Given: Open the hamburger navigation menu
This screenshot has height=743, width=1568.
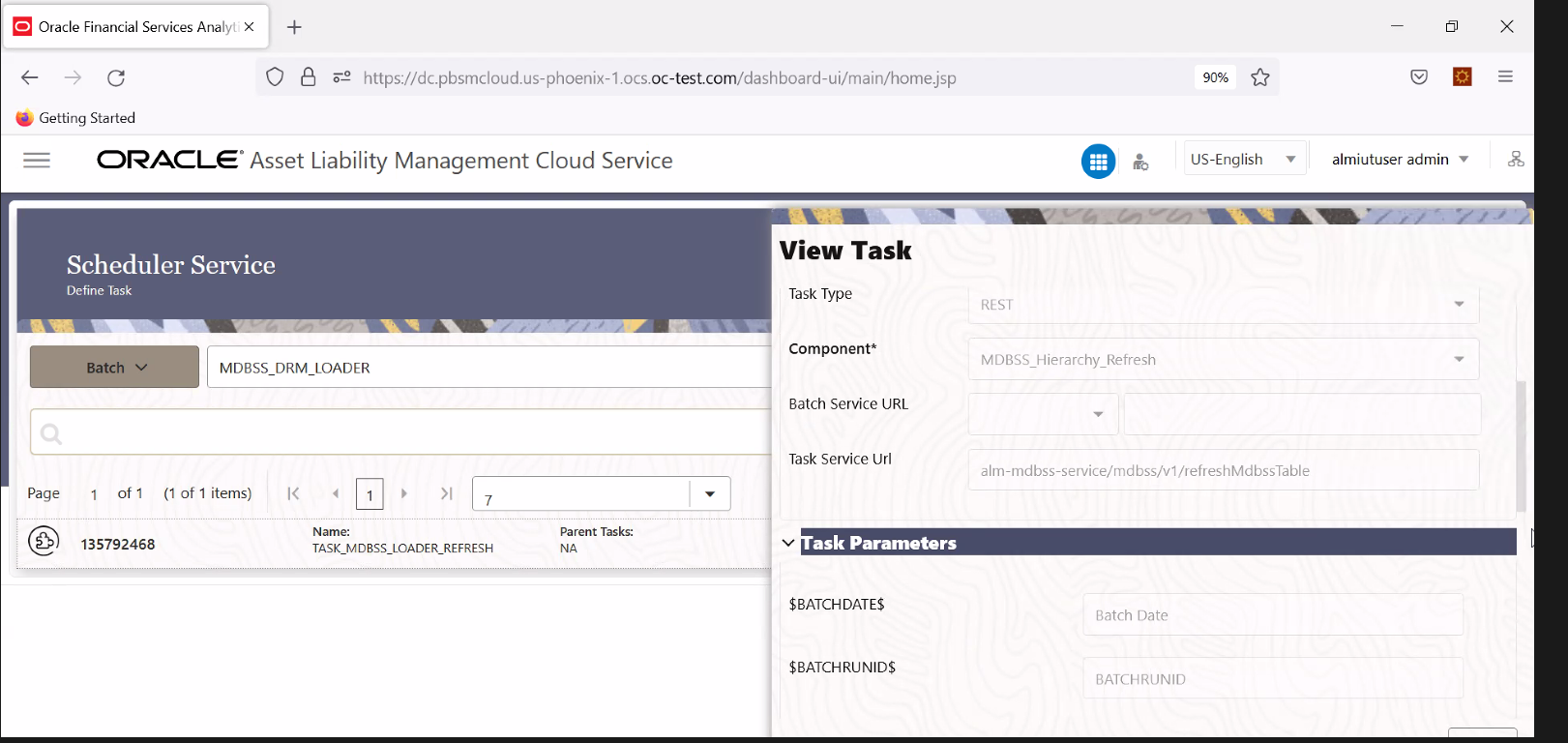Looking at the screenshot, I should 37,161.
